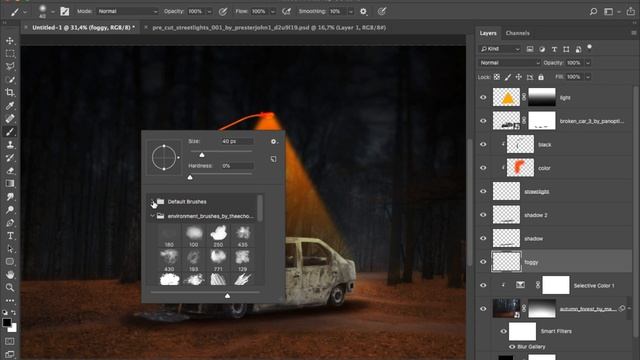Select the Crop tool

pos(10,93)
